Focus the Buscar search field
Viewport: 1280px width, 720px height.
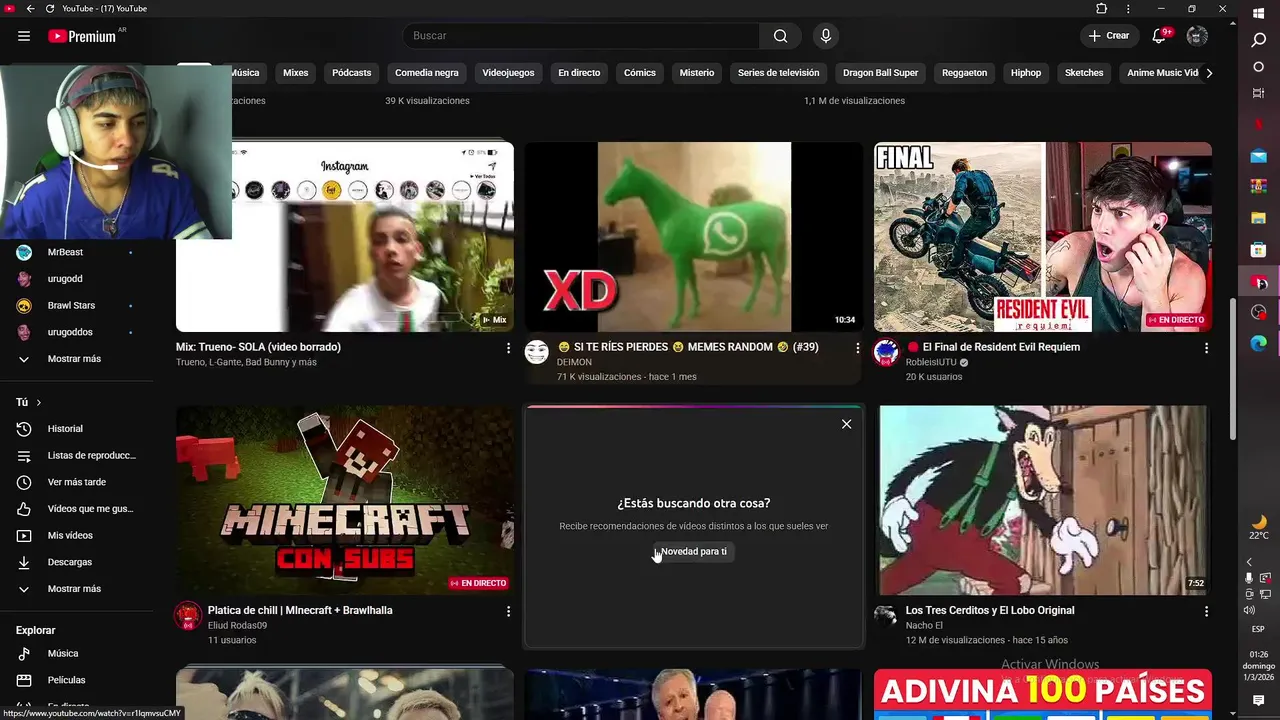pos(581,36)
